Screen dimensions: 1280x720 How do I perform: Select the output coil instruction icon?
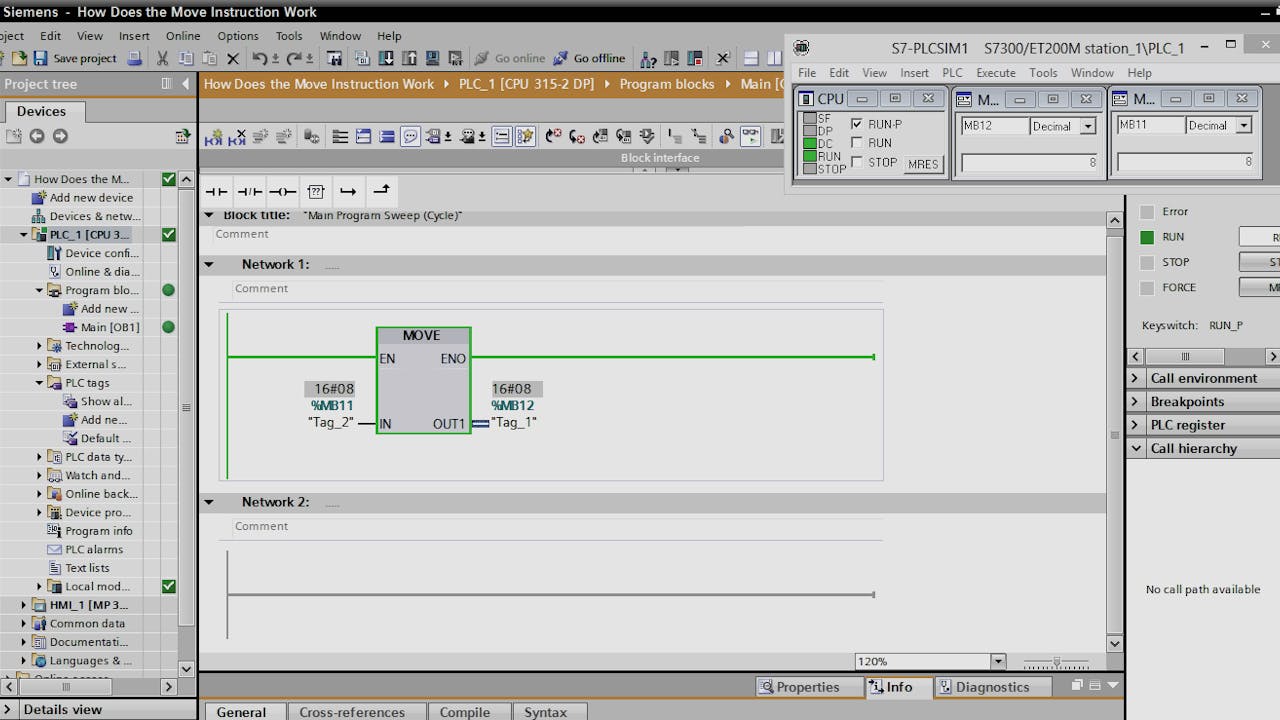(x=282, y=191)
